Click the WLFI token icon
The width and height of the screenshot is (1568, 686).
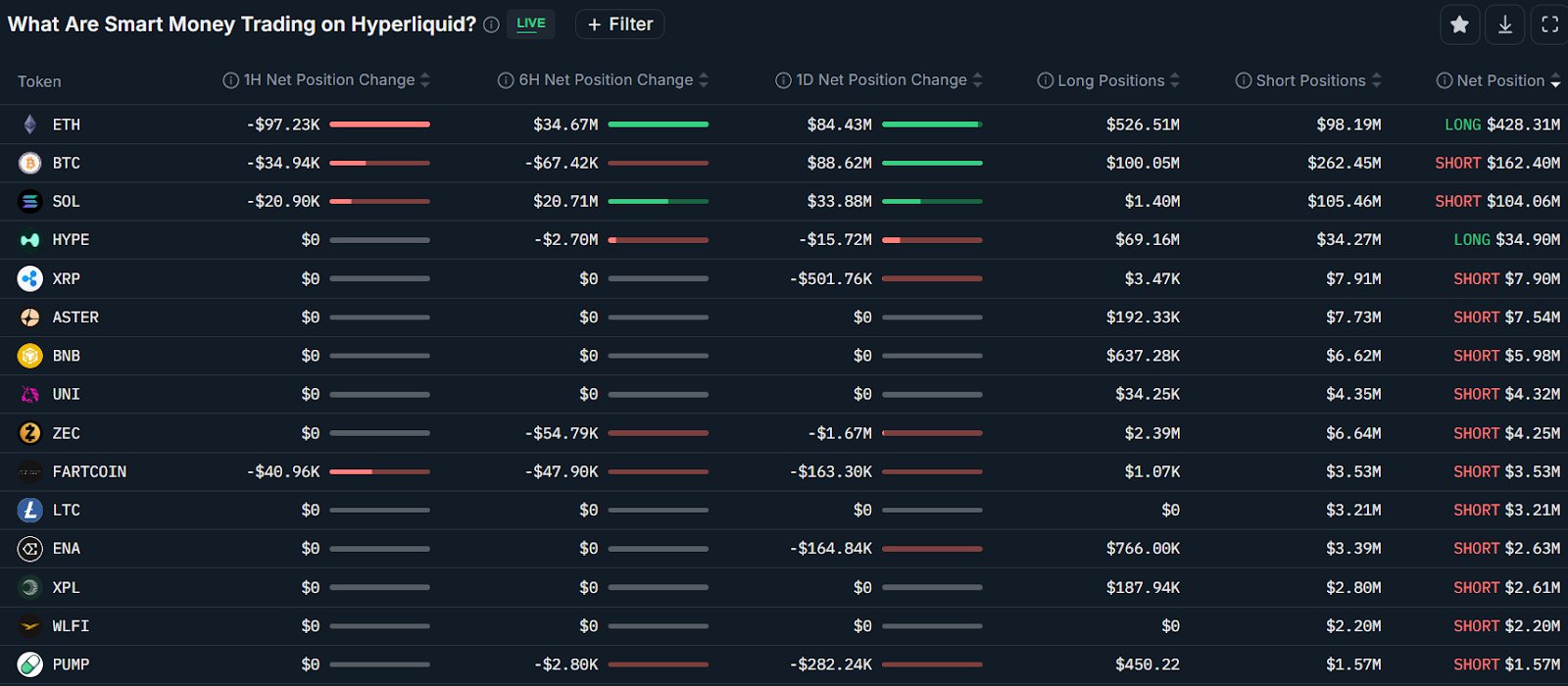pyautogui.click(x=30, y=625)
